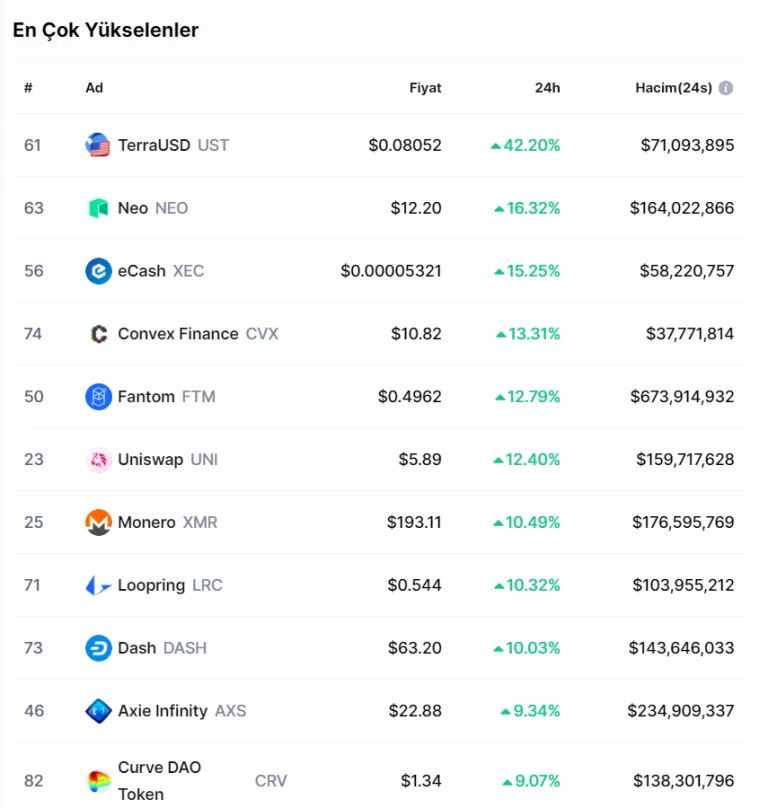Click the Loopring logo icon
This screenshot has width=768, height=808.
point(98,585)
